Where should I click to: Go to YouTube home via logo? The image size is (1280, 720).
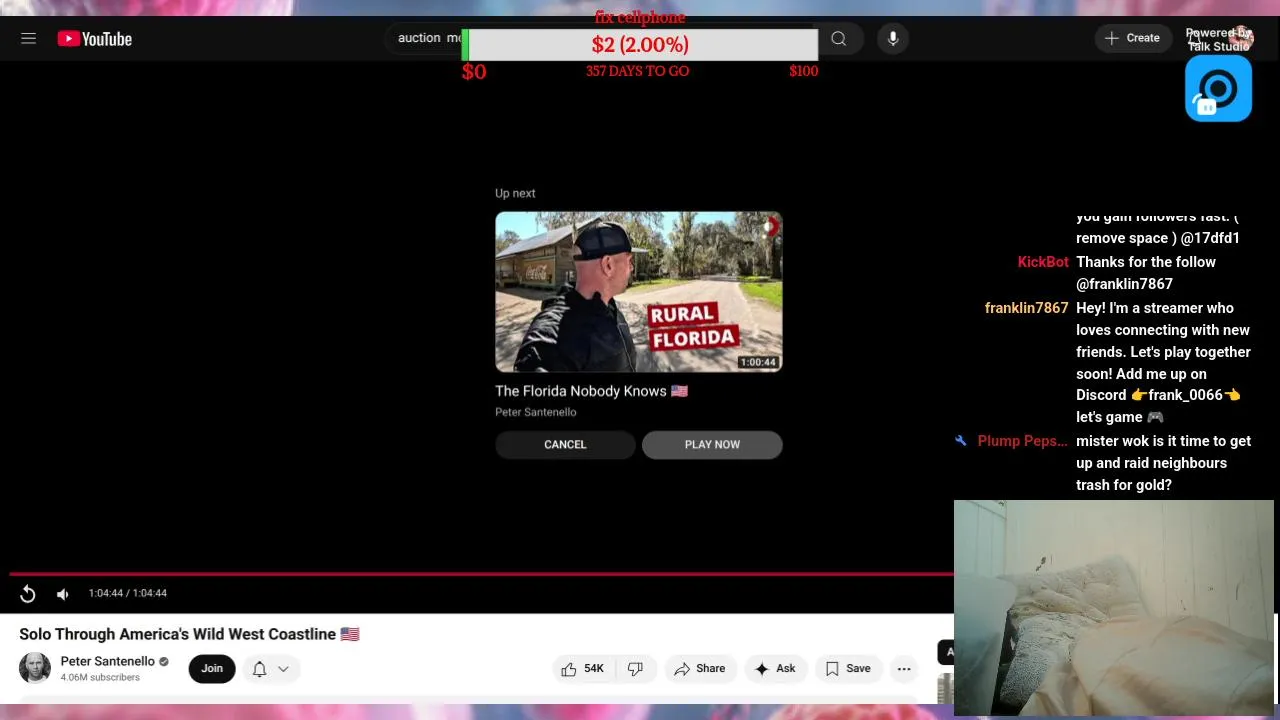point(95,39)
